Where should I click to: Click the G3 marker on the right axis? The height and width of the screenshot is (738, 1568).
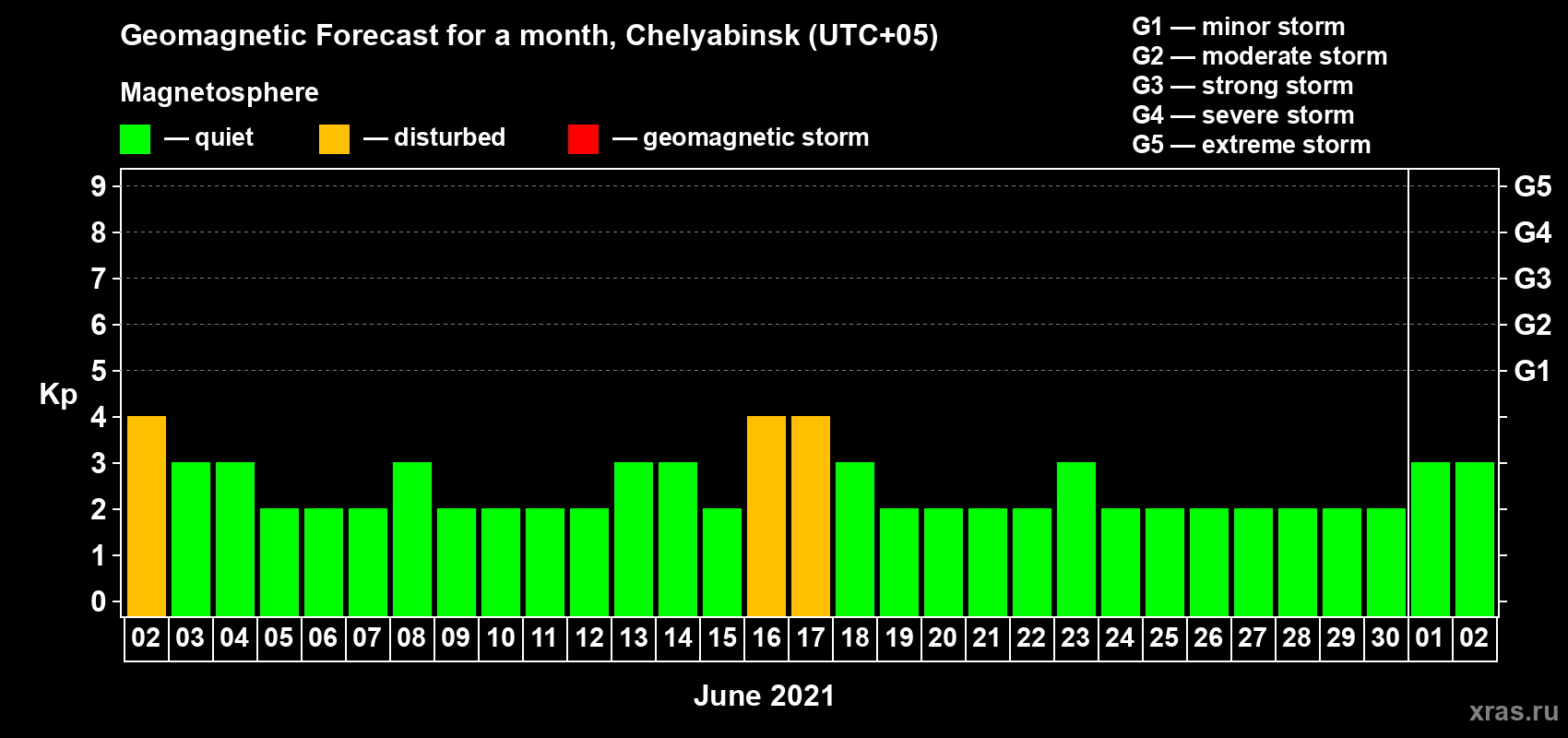(x=1533, y=279)
